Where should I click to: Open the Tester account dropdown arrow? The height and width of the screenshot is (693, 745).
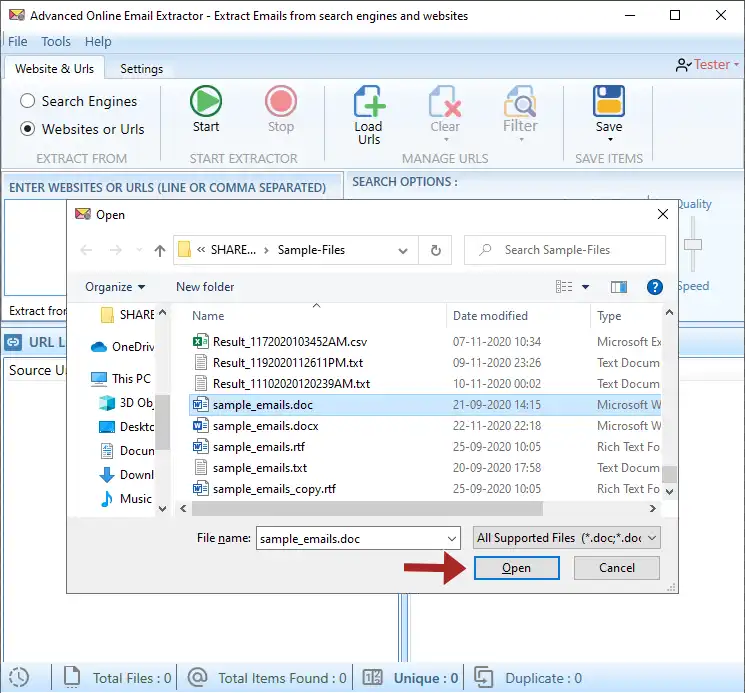coord(736,65)
